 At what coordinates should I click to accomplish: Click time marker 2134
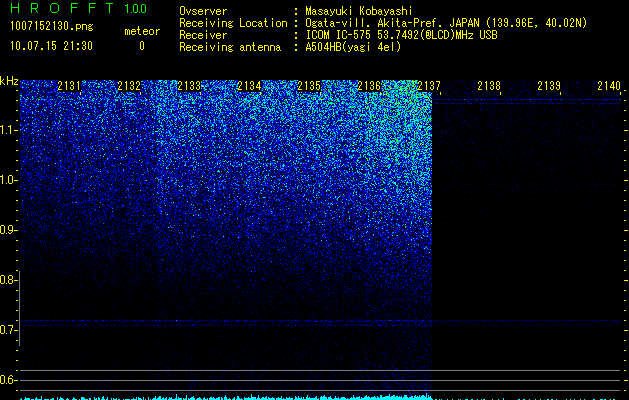point(249,86)
